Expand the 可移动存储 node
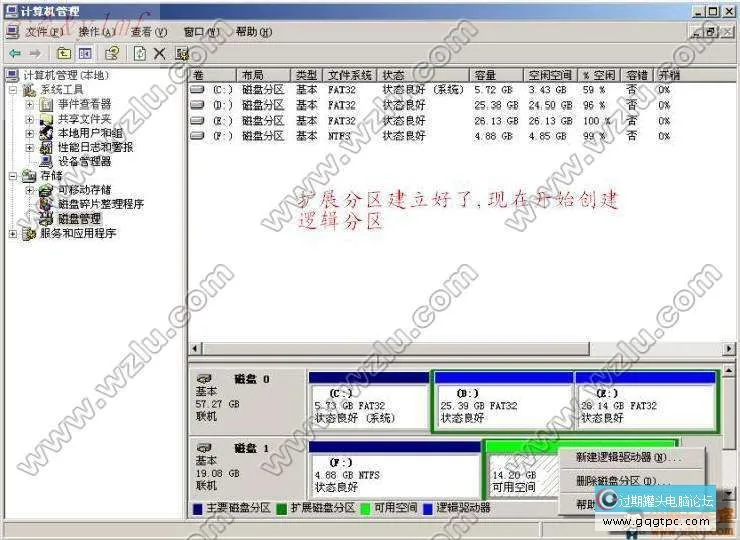 [x=30, y=190]
